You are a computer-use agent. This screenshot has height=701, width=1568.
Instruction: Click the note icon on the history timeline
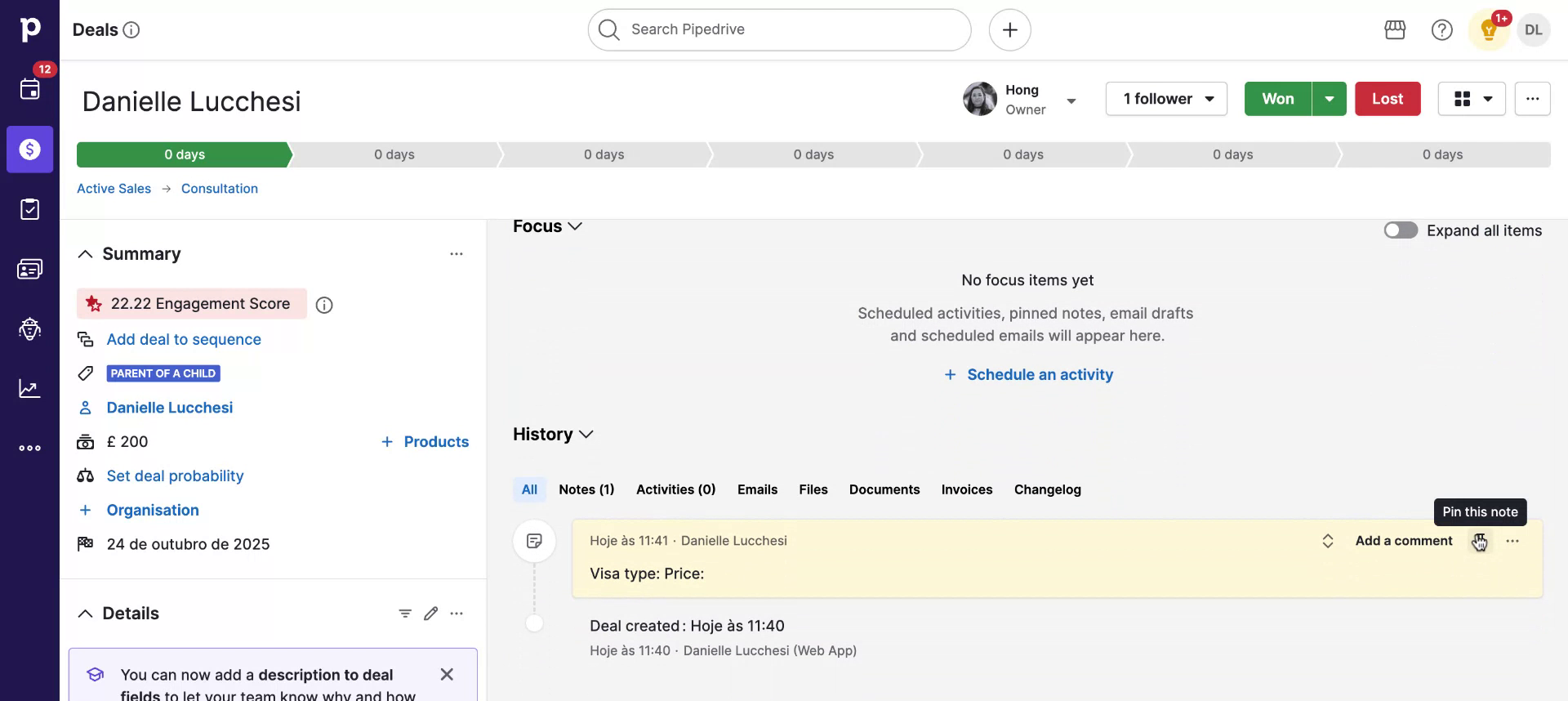[534, 541]
